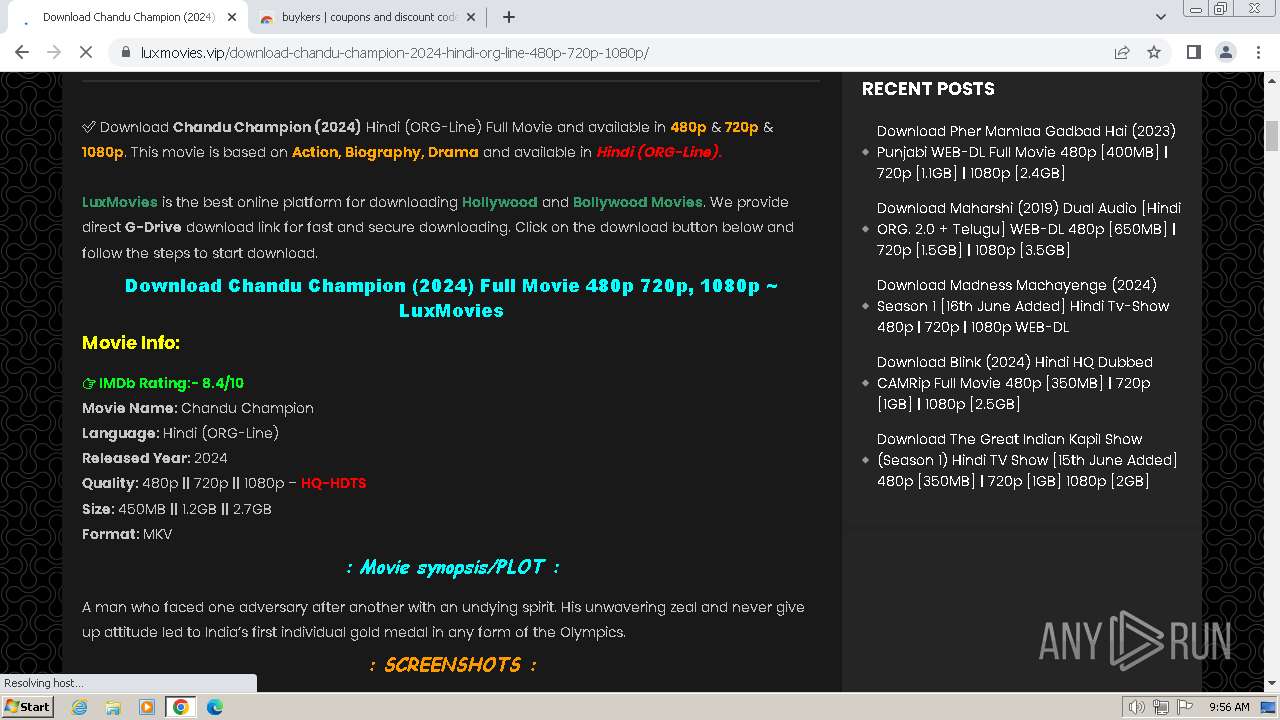Go back to previous page

[x=22, y=52]
